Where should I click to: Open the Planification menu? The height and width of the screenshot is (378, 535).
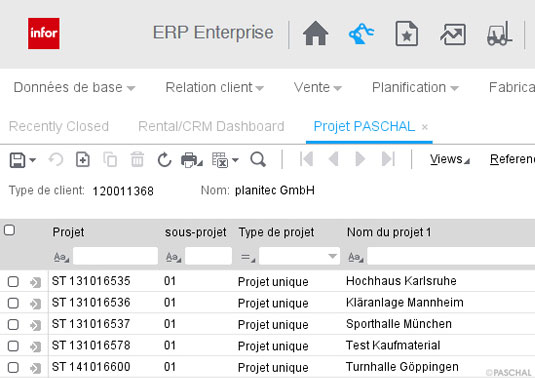(x=415, y=87)
